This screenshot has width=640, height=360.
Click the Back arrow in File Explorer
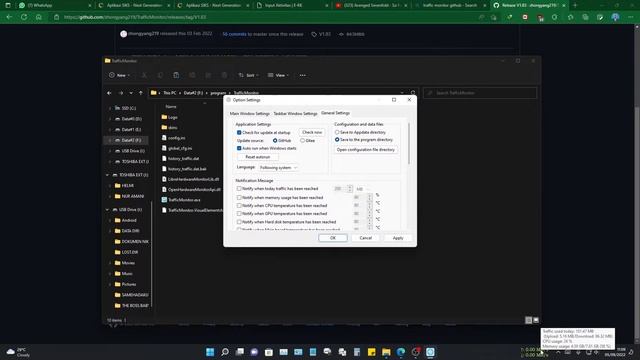[x=109, y=93]
